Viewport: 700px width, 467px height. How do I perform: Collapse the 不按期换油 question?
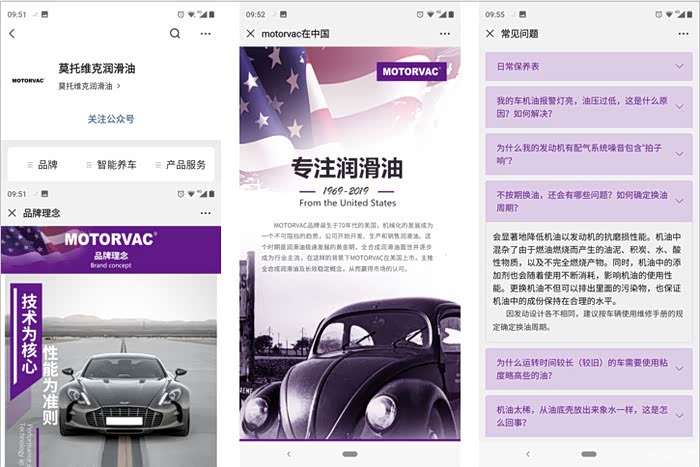(589, 201)
